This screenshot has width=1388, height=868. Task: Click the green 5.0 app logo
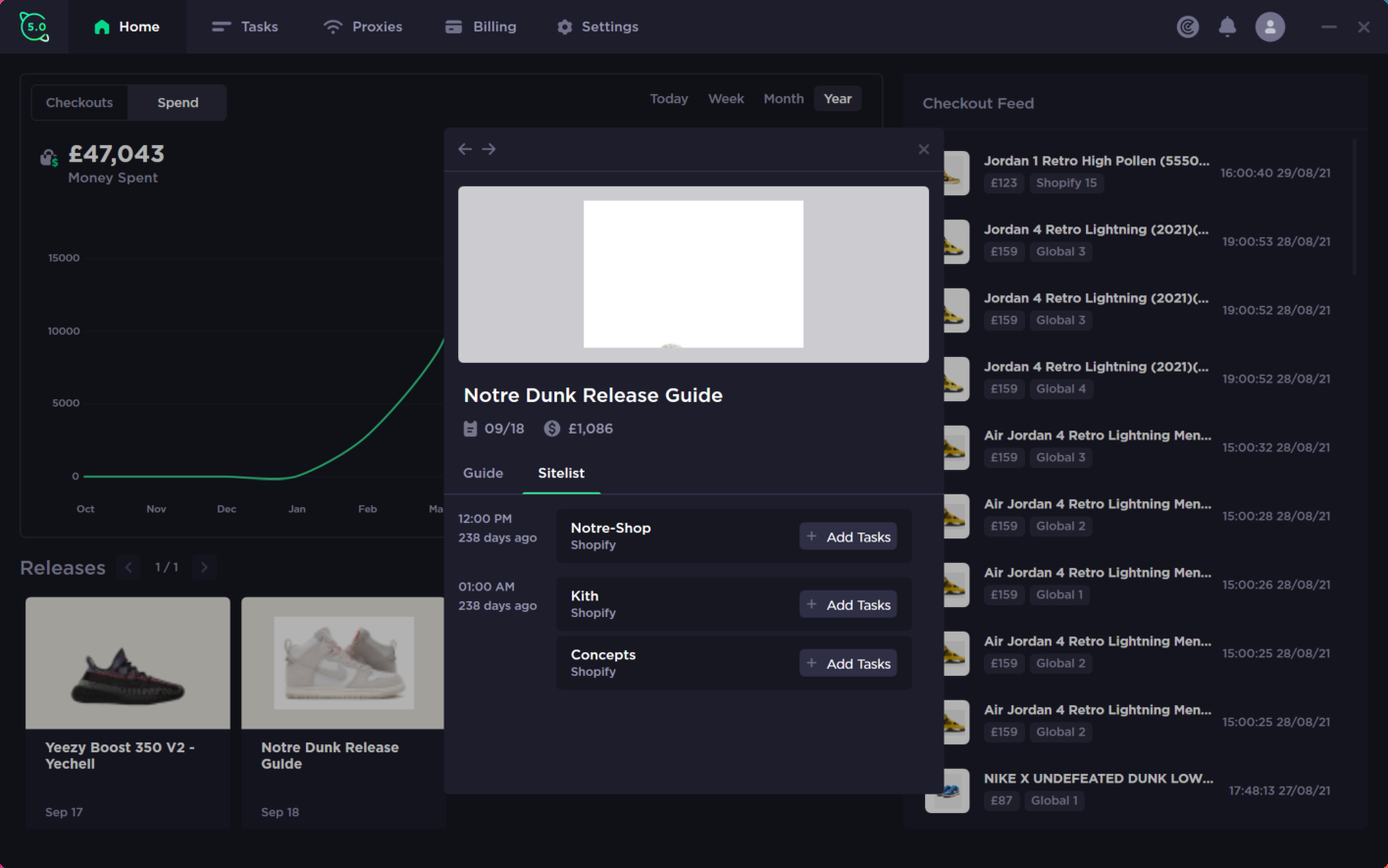coord(34,26)
